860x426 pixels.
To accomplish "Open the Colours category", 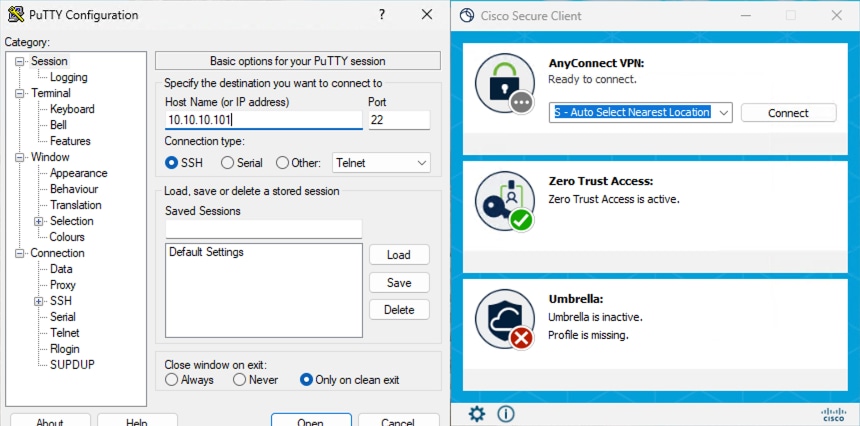I will [67, 237].
